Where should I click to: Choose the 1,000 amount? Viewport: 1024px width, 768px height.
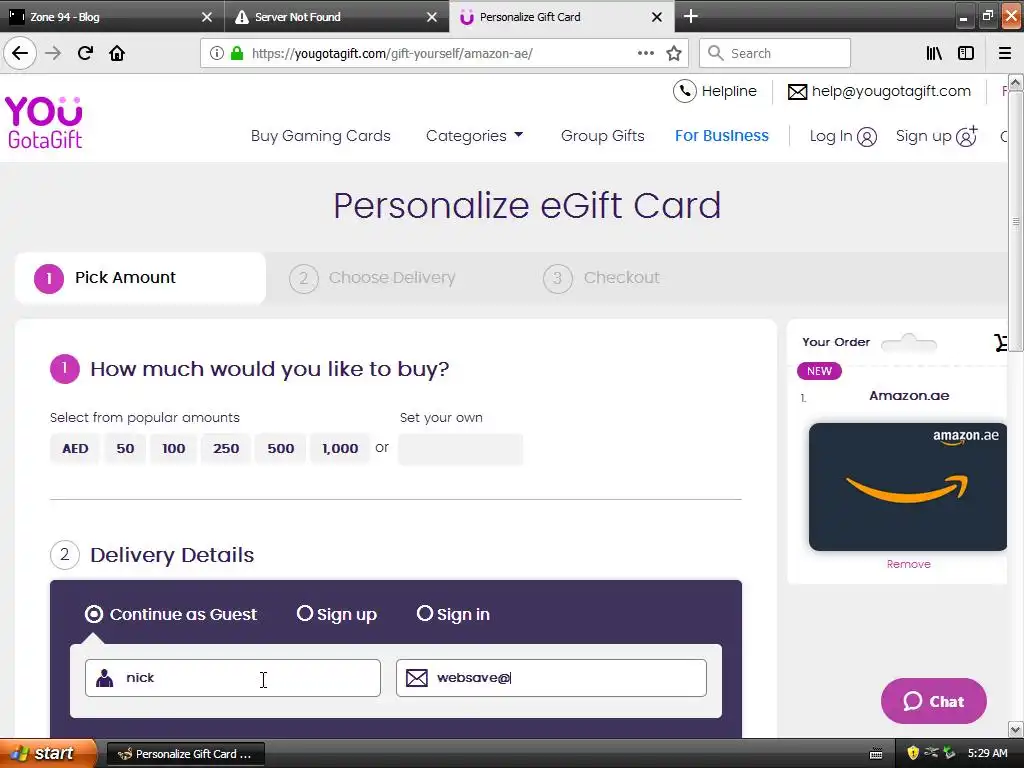point(340,449)
